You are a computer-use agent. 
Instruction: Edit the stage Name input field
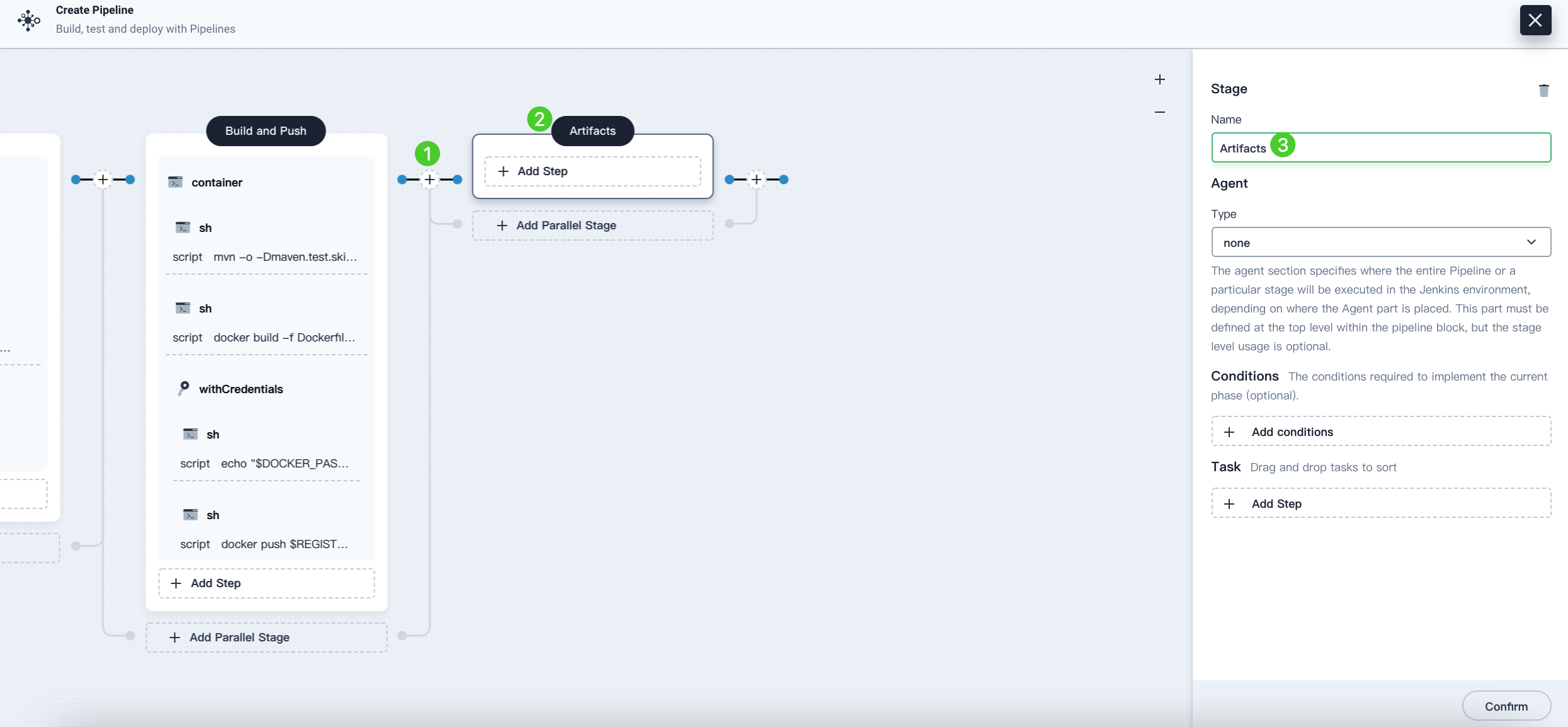coord(1380,147)
